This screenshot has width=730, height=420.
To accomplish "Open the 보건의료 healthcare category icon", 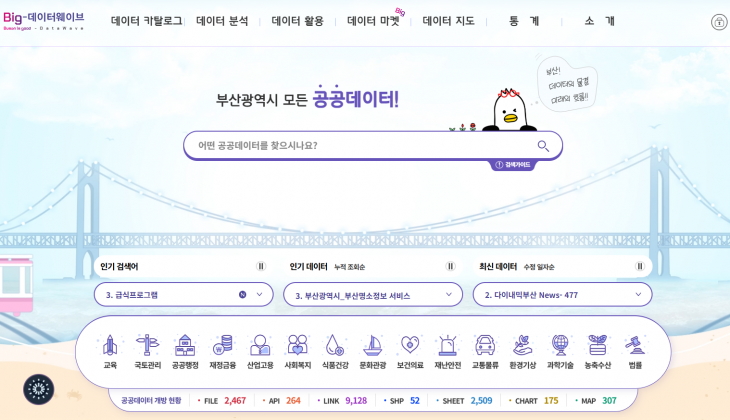I will point(410,346).
